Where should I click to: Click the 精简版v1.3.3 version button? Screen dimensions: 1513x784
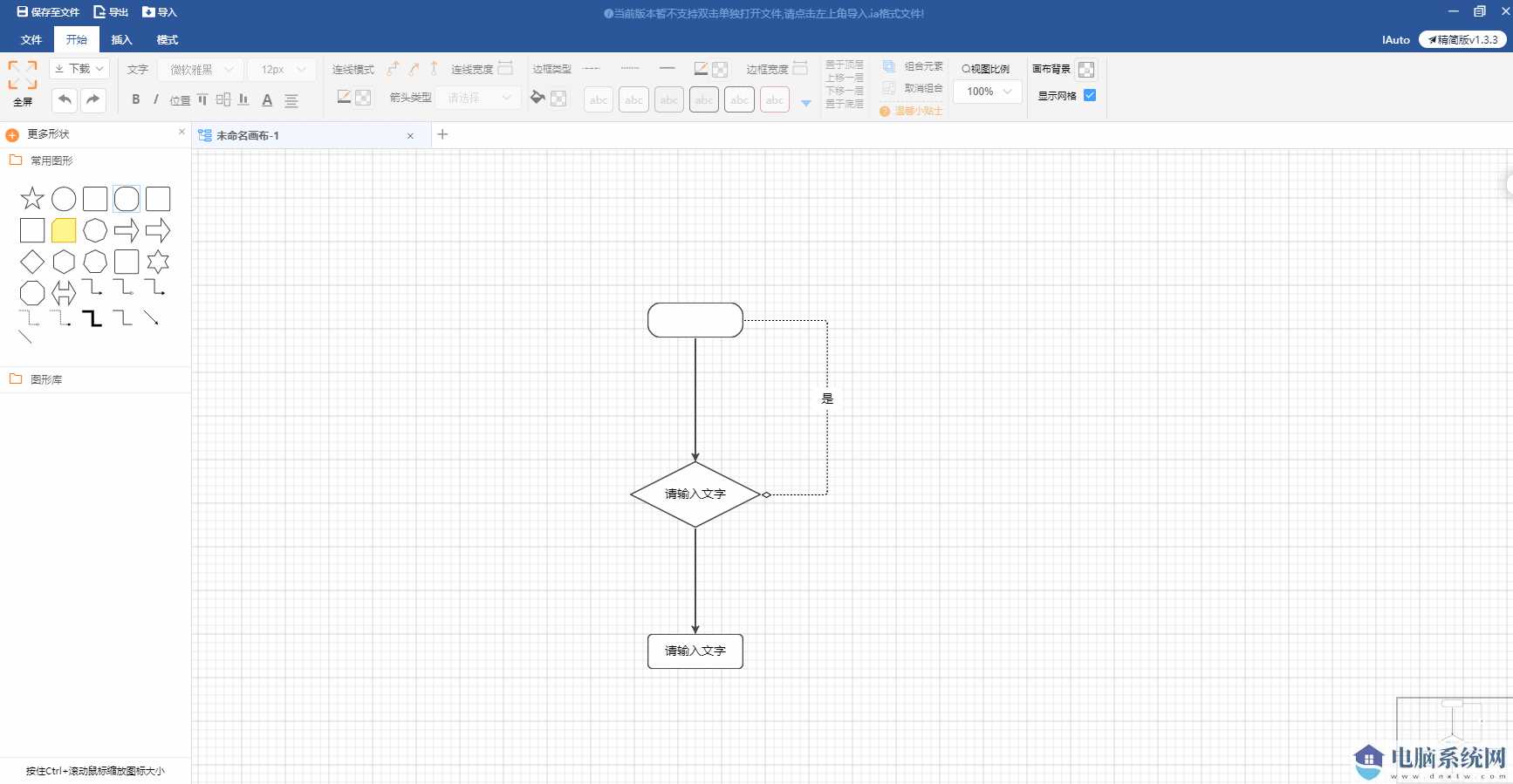[1462, 39]
